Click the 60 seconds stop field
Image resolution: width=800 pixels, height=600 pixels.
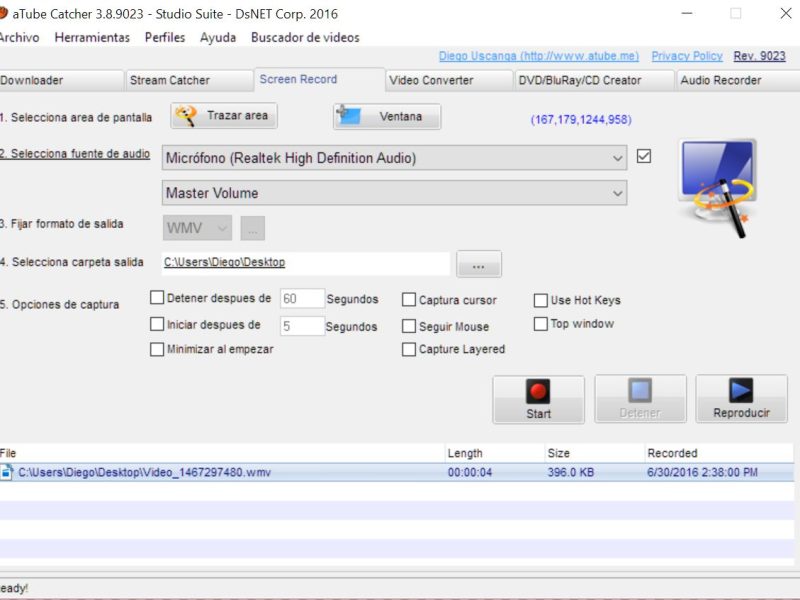point(302,298)
